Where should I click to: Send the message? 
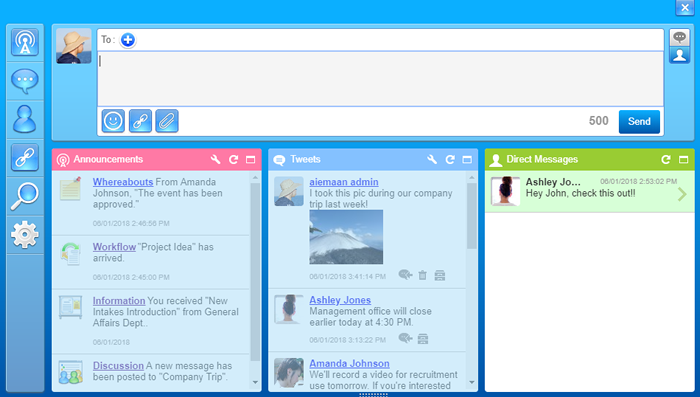pos(639,121)
